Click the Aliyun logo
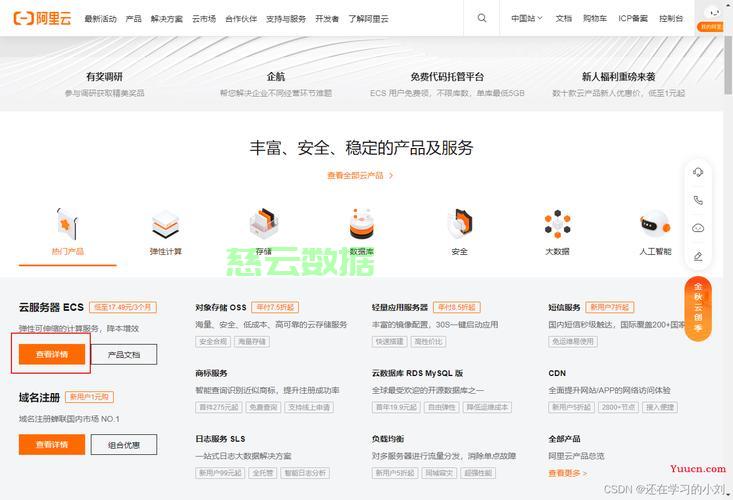 [x=43, y=18]
